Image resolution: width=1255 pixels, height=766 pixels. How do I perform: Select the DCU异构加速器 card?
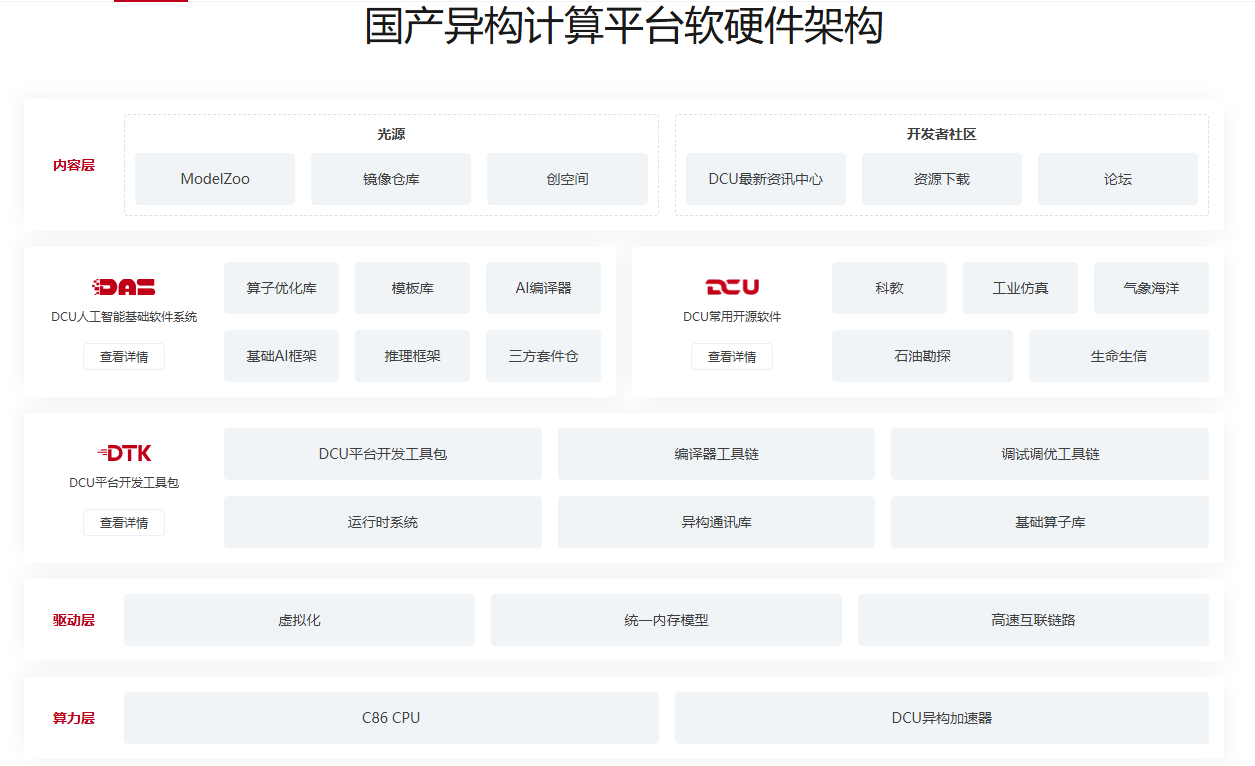tap(942, 718)
